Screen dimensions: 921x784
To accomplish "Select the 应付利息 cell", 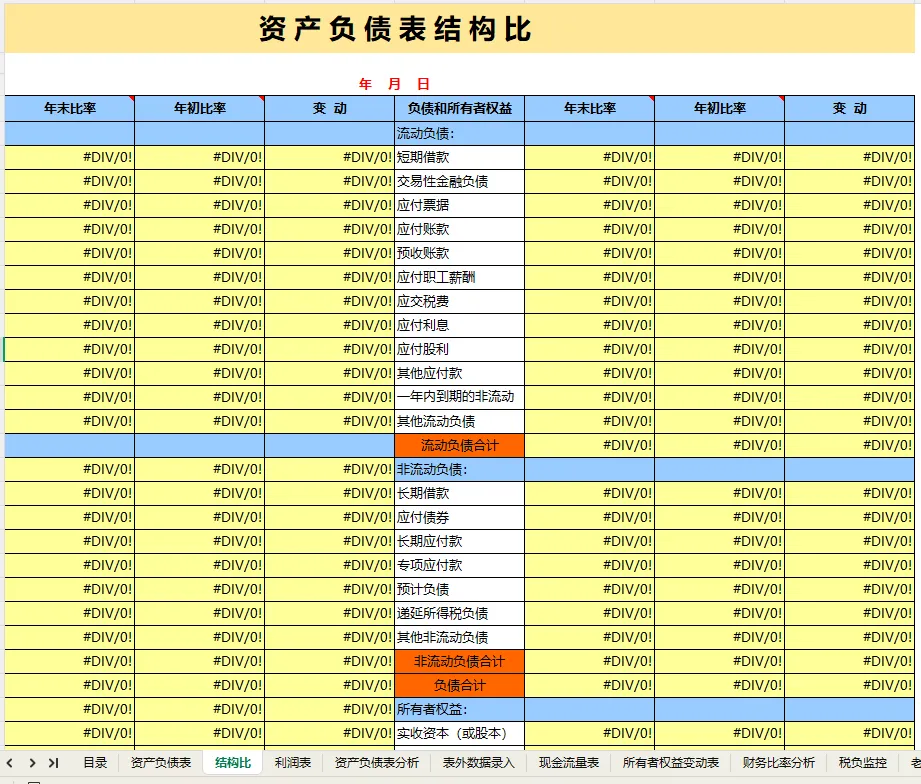I will (x=459, y=325).
